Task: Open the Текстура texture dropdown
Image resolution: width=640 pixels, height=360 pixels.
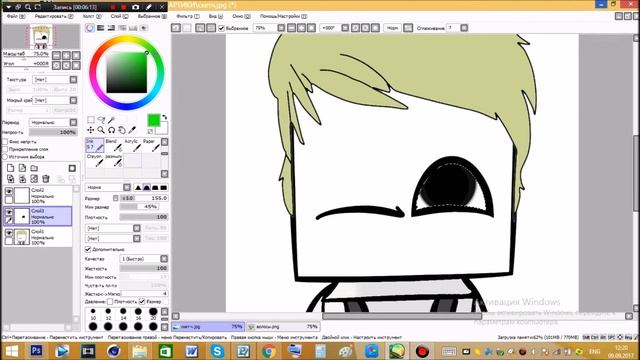Action: [x=55, y=79]
